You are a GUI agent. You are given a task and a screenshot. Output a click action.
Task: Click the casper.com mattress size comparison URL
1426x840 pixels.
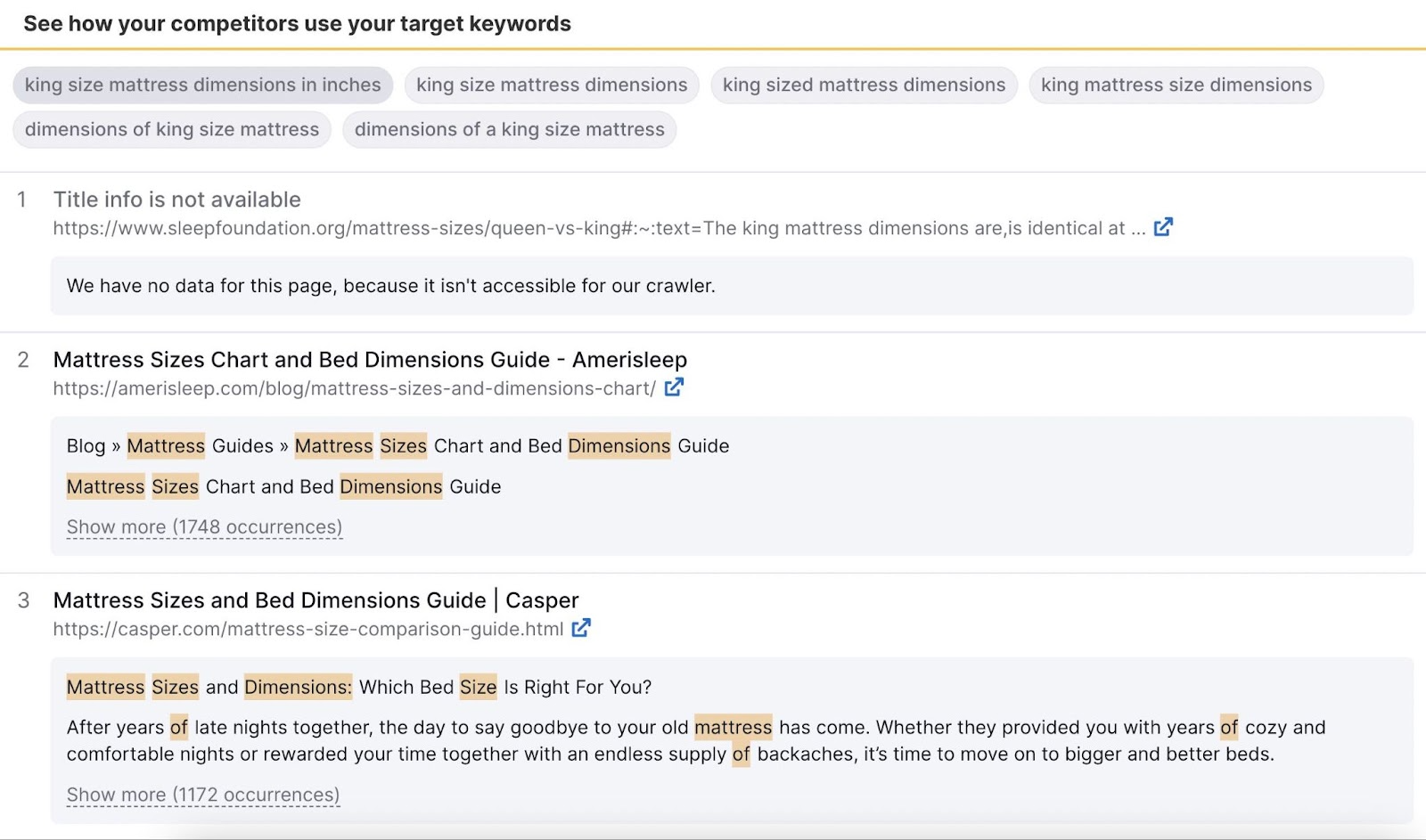coord(308,629)
